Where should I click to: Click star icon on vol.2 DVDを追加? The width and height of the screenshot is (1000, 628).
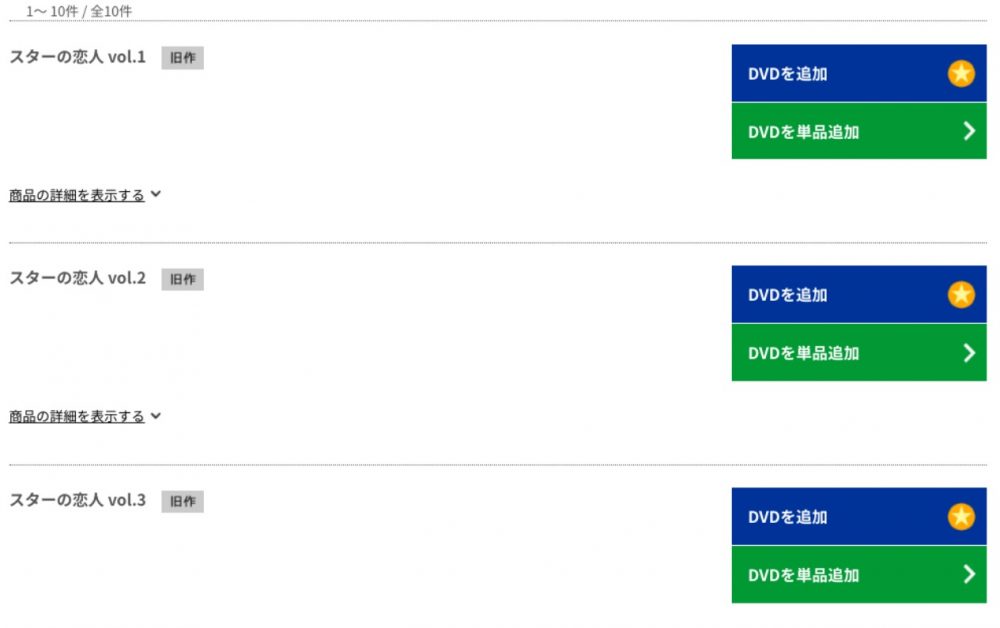(960, 295)
